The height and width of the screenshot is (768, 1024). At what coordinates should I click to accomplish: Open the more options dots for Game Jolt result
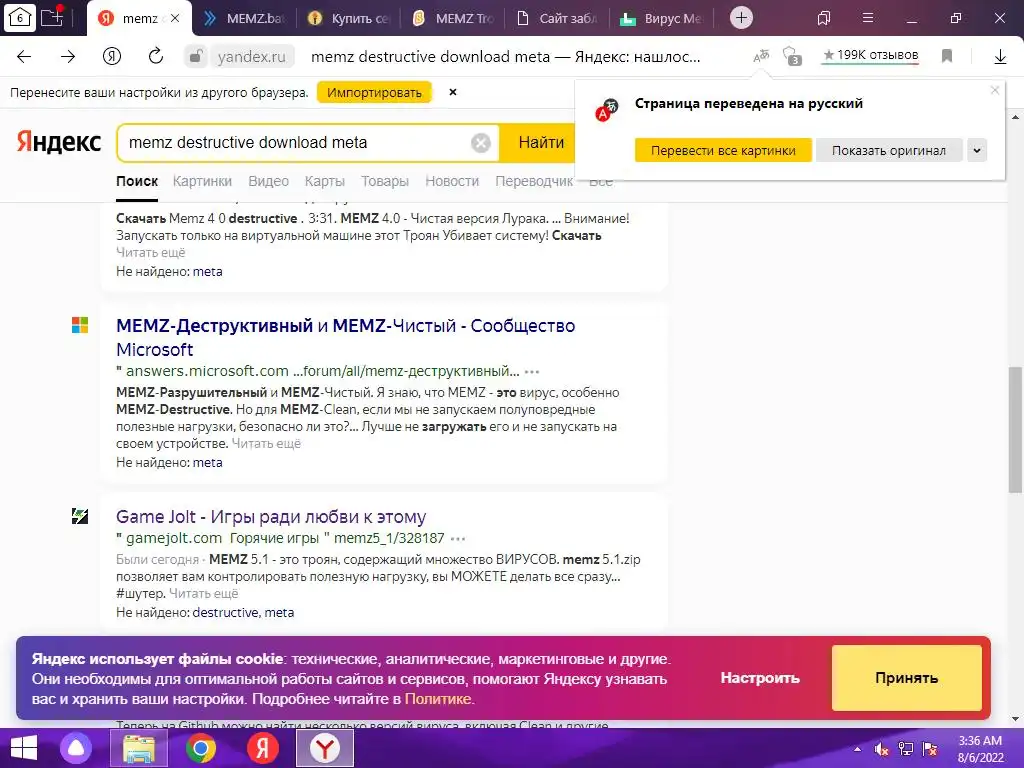pyautogui.click(x=458, y=539)
